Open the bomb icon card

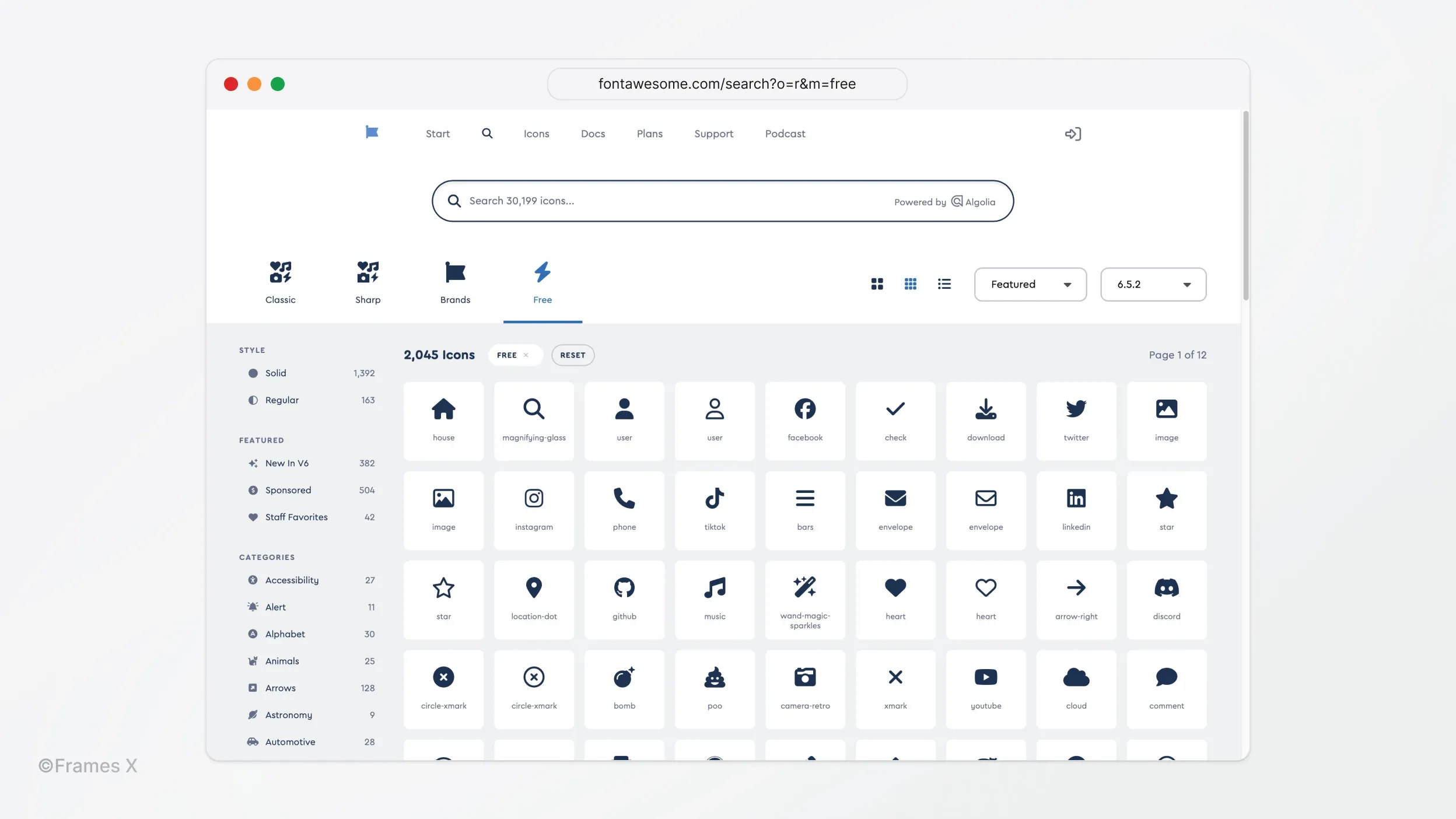click(624, 689)
